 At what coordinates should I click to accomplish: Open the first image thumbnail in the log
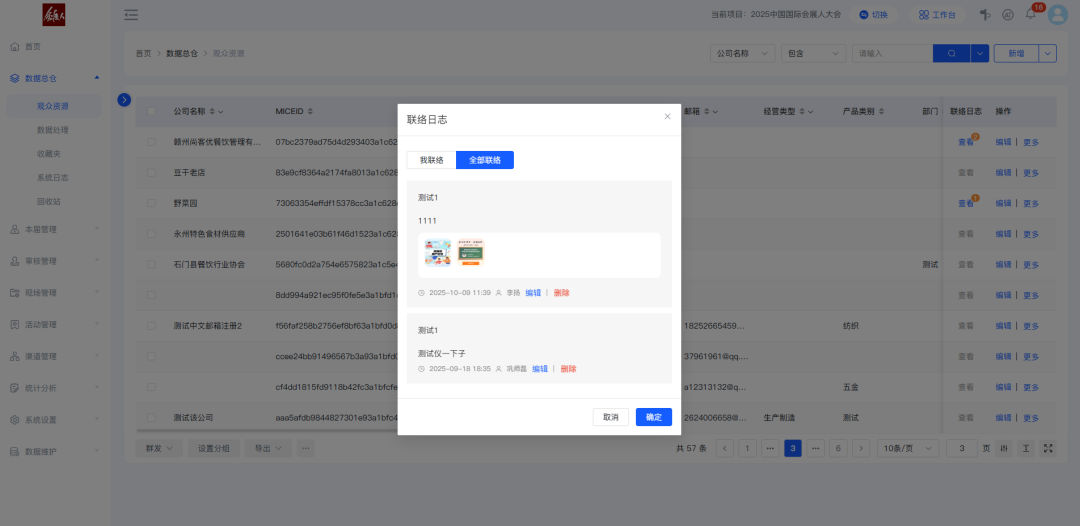tap(437, 253)
